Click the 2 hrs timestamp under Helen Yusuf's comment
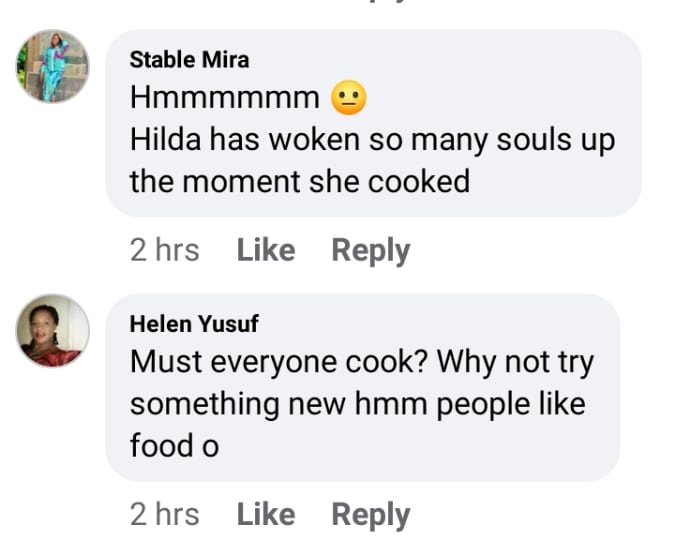Viewport: 675px width, 545px height. (164, 514)
